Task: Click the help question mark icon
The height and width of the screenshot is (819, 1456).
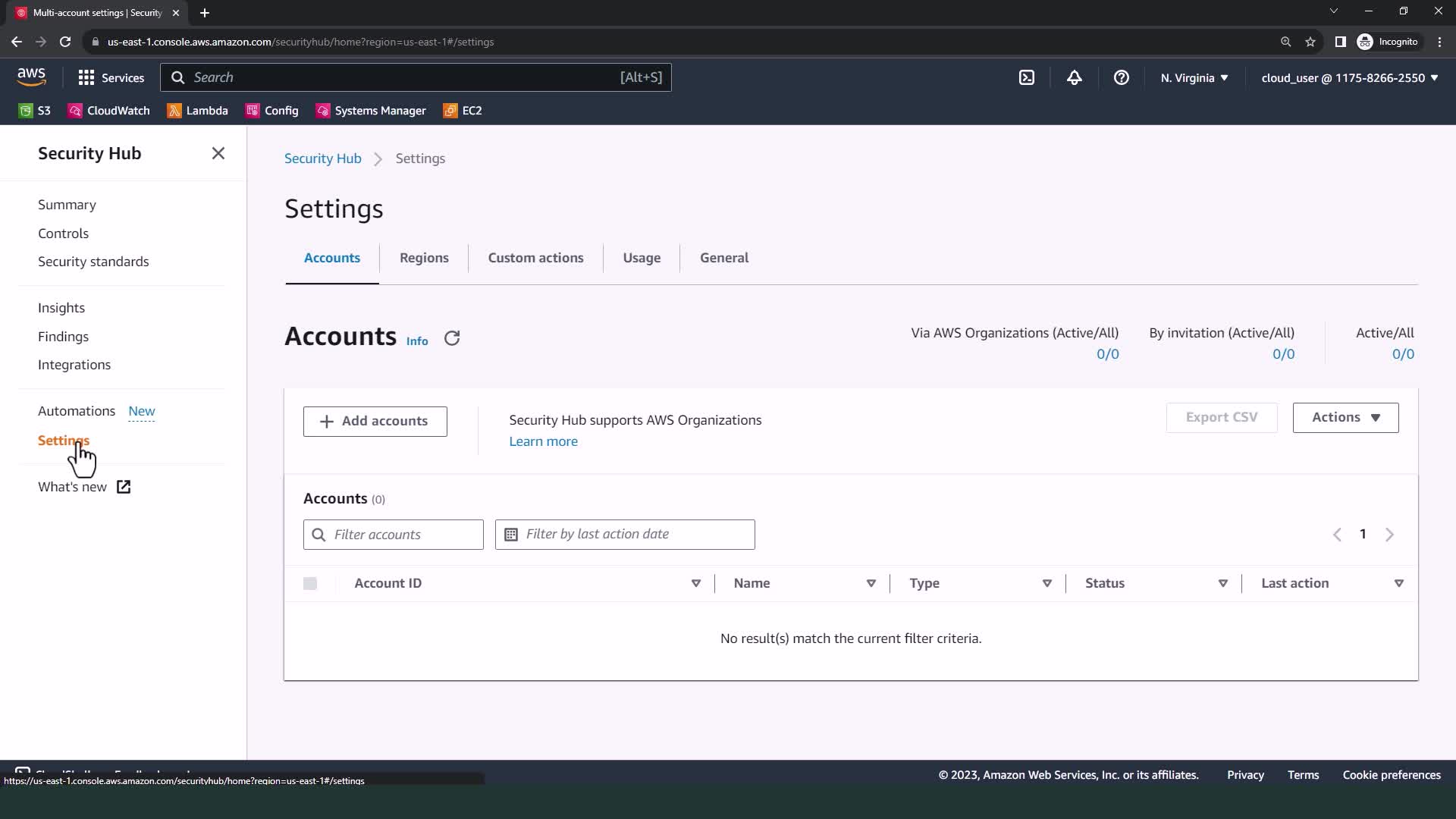Action: (1121, 77)
